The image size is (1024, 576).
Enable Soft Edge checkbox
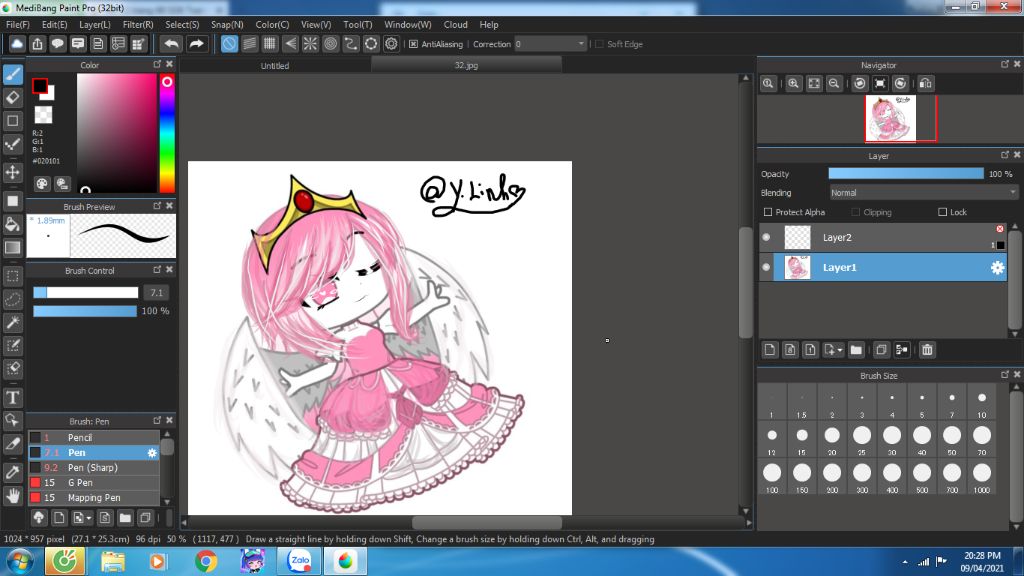[600, 44]
